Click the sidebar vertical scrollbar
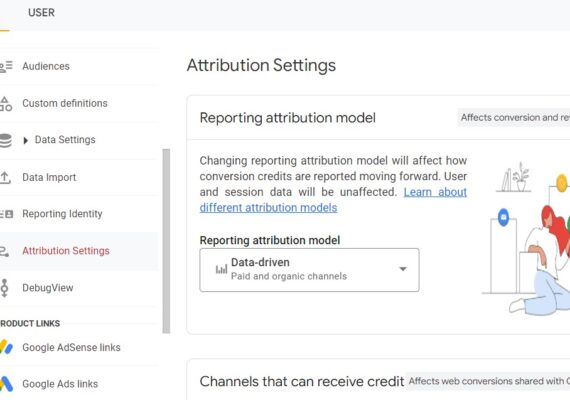The width and height of the screenshot is (570, 400). pyautogui.click(x=166, y=241)
